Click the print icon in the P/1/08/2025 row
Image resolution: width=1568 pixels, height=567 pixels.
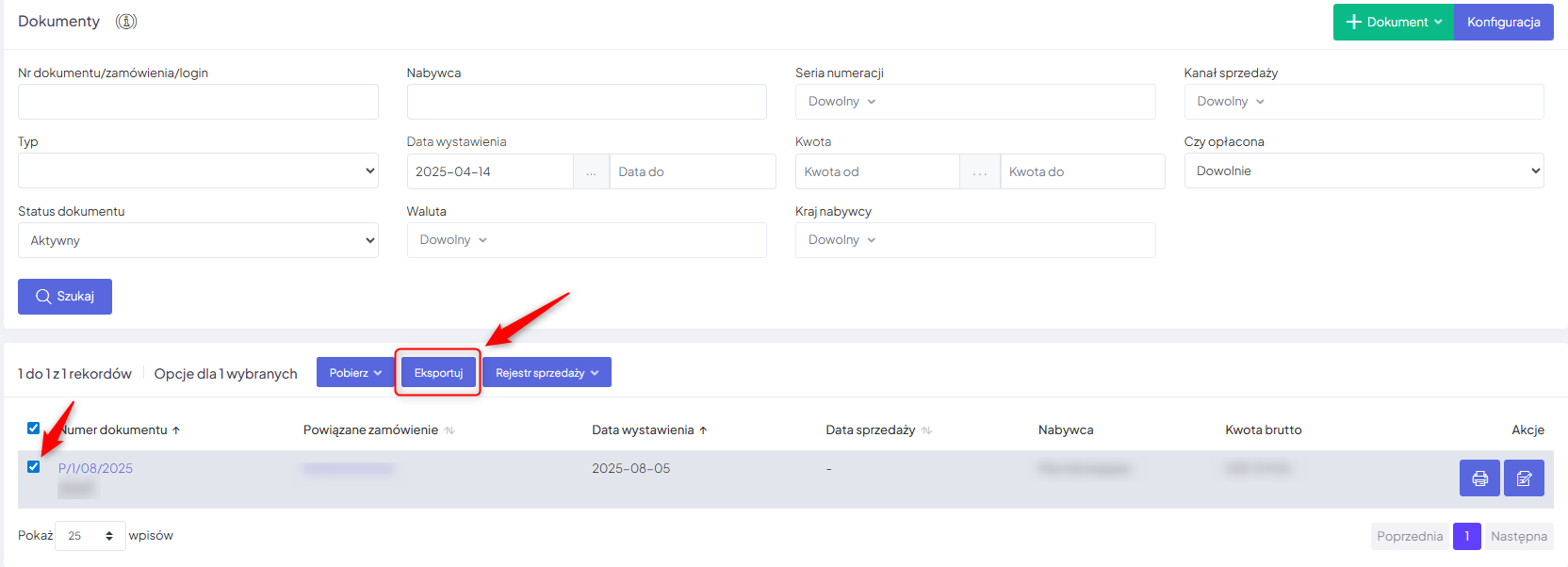click(x=1479, y=478)
